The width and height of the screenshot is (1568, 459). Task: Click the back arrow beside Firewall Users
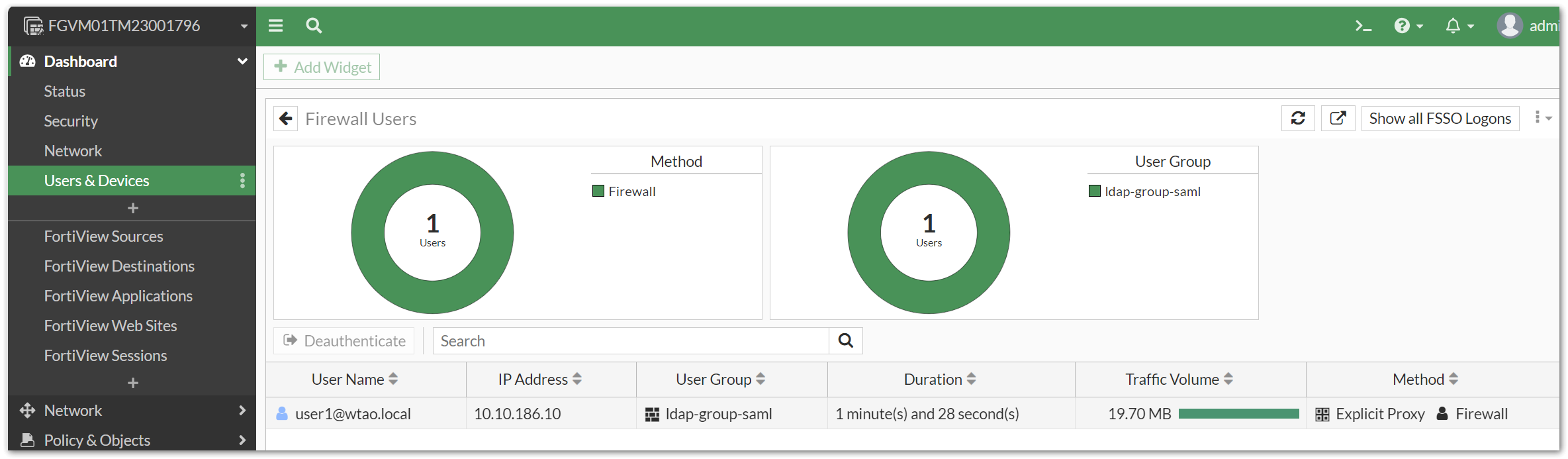[x=286, y=119]
